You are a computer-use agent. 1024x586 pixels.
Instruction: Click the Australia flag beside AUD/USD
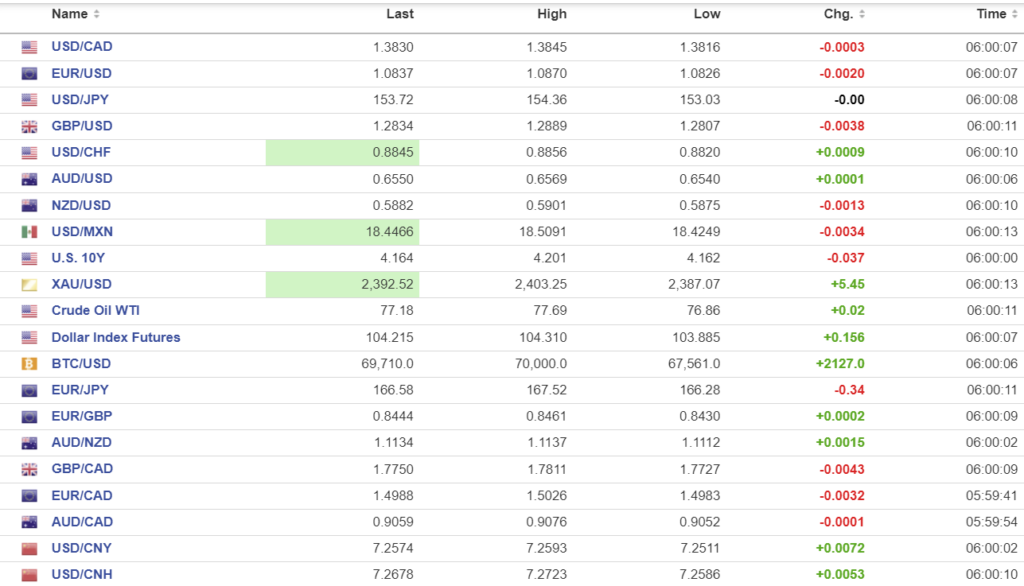pos(29,179)
